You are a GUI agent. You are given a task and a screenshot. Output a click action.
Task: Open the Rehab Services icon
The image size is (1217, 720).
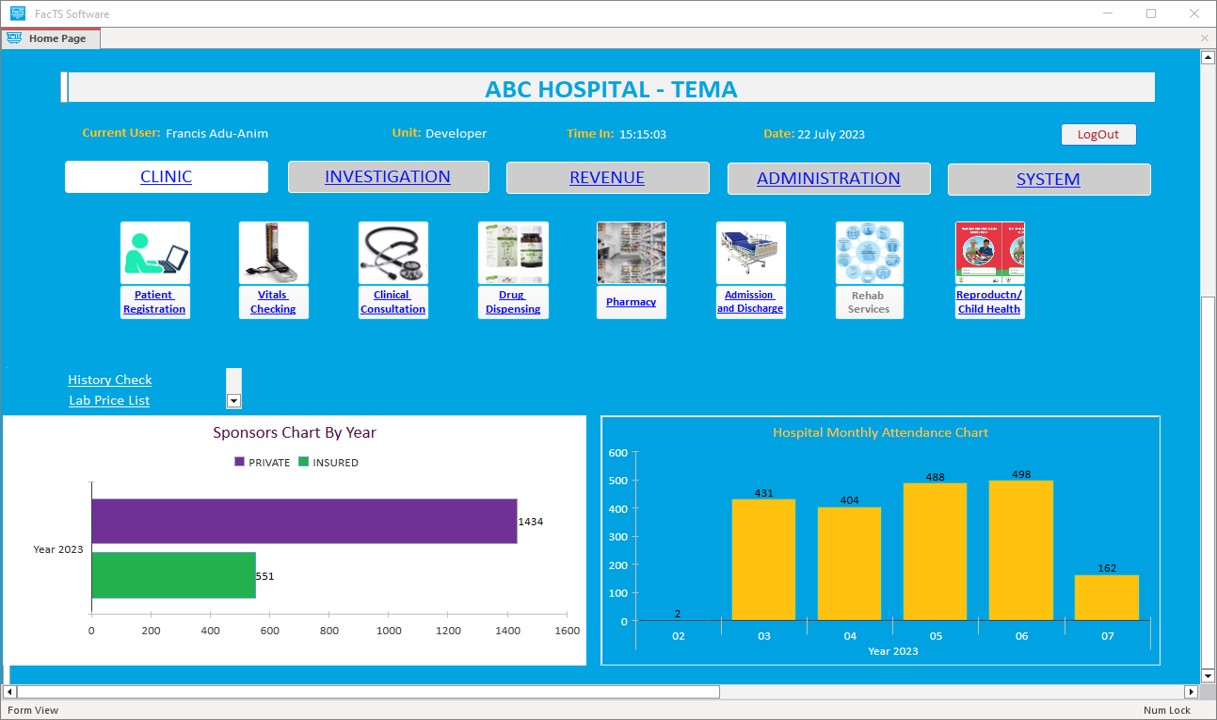tap(869, 253)
